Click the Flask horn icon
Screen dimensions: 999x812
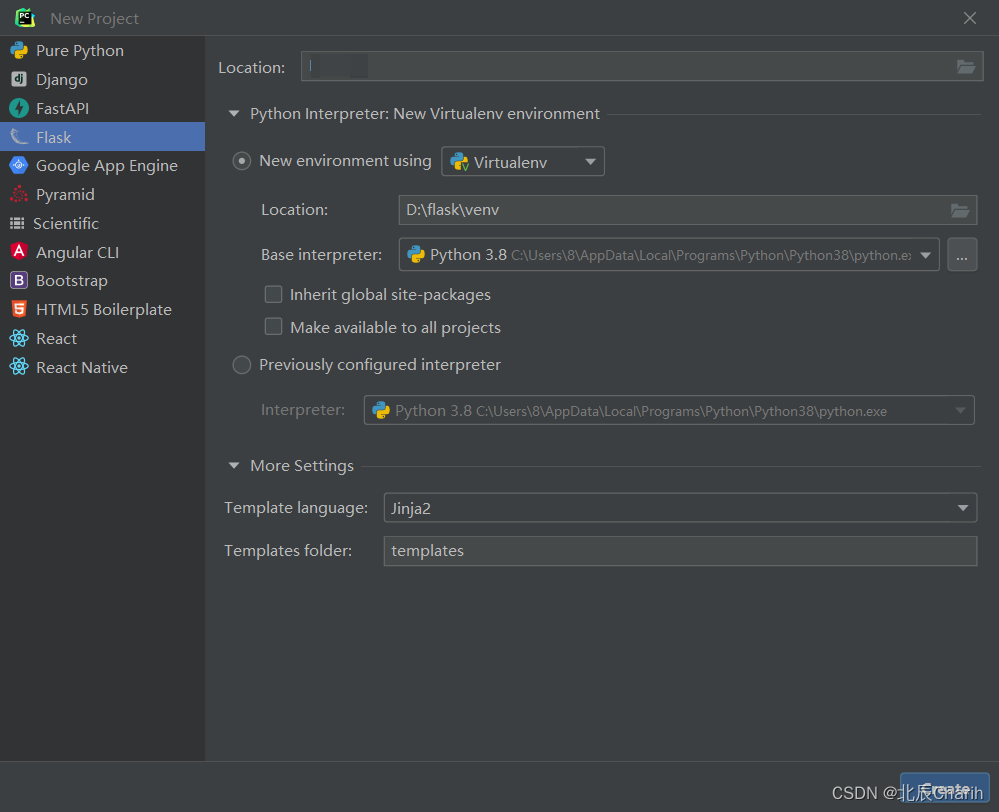tap(19, 136)
